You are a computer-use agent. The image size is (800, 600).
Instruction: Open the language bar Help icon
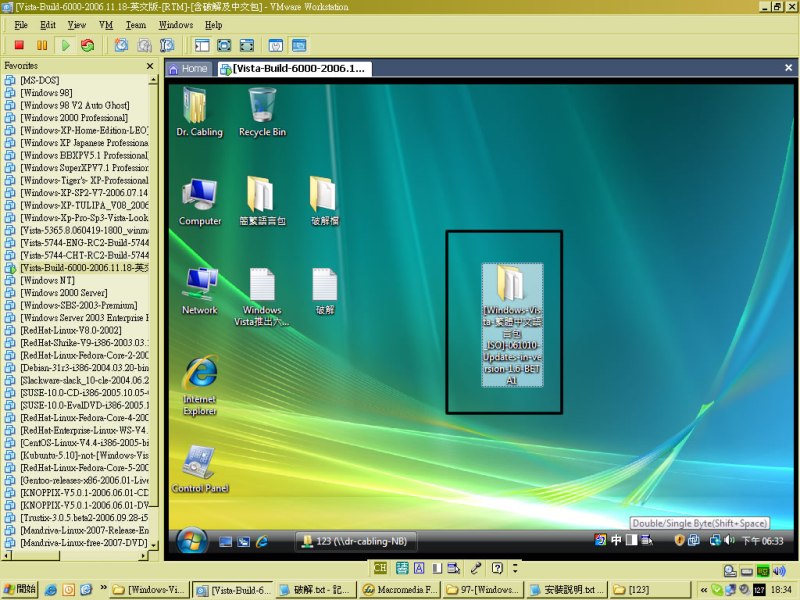tap(497, 568)
